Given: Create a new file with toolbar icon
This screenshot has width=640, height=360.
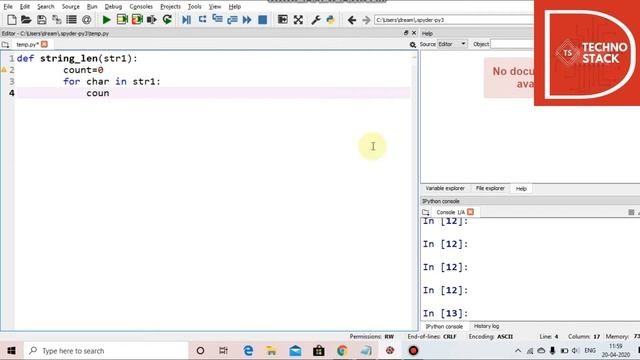Looking at the screenshot, I should tap(12, 20).
